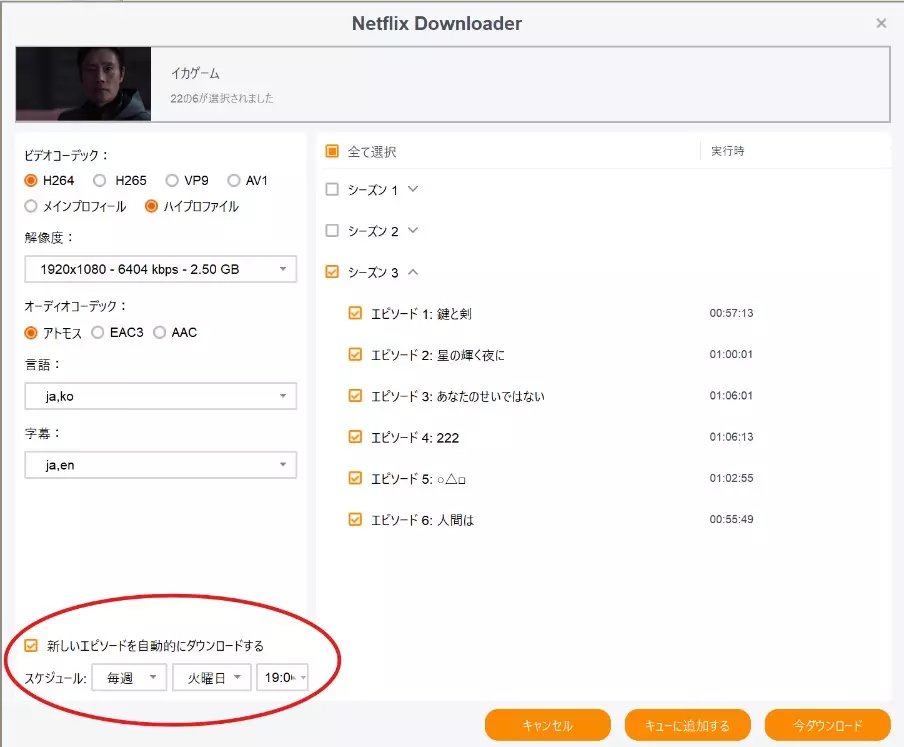Image resolution: width=904 pixels, height=747 pixels.
Task: Toggle 新しいエピソードを自動的にダウンロードする checkbox
Action: pyautogui.click(x=31, y=646)
